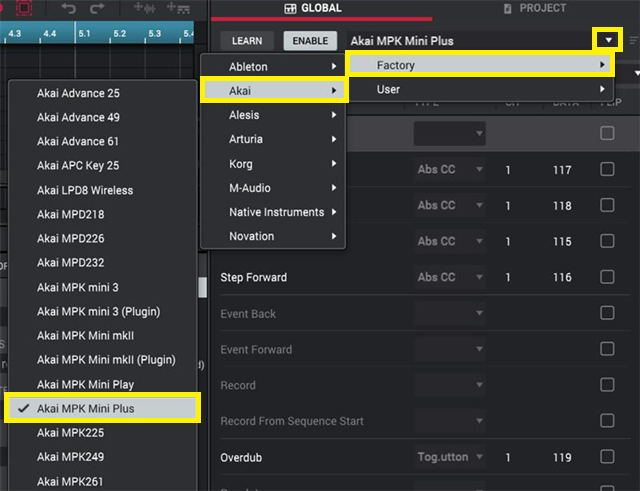Click the move-audio-waveform icon in the toolbar
The height and width of the screenshot is (491, 640).
tap(144, 8)
